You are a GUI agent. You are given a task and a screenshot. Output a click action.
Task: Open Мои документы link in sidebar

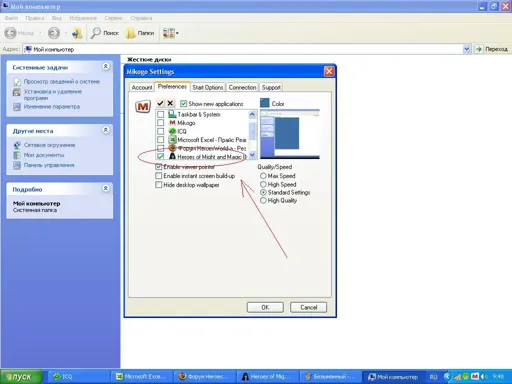(44, 155)
